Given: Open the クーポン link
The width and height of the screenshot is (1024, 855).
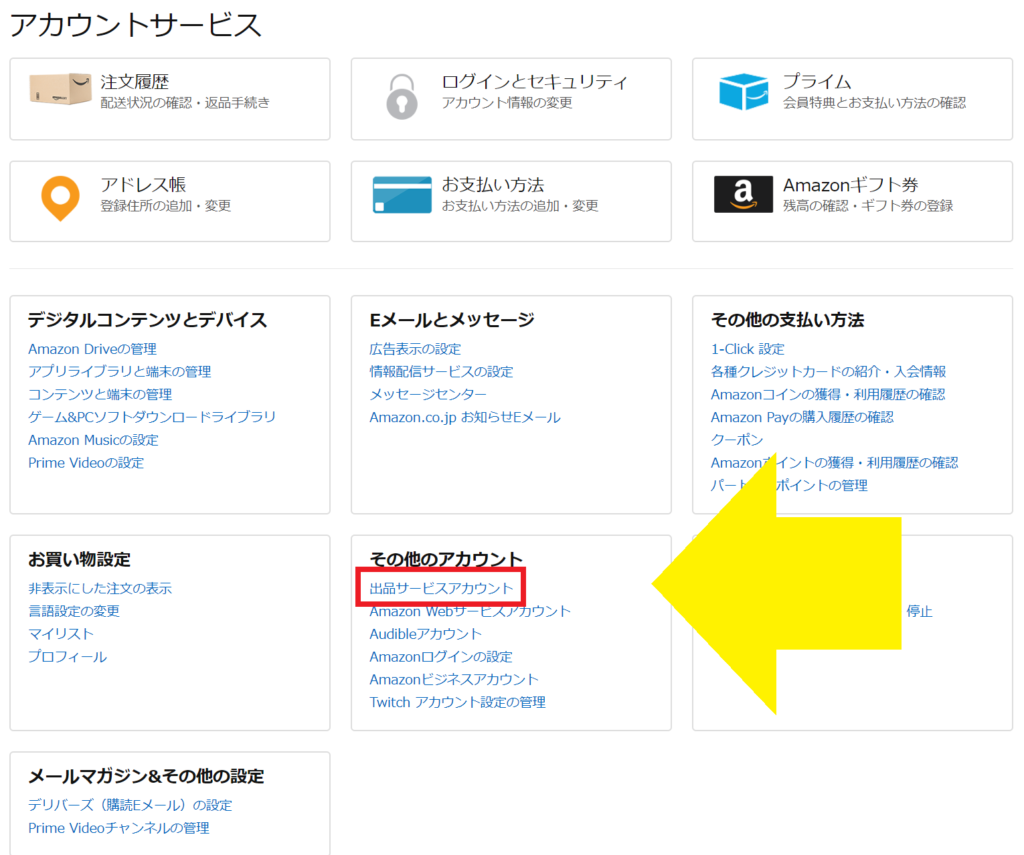Looking at the screenshot, I should coord(737,440).
